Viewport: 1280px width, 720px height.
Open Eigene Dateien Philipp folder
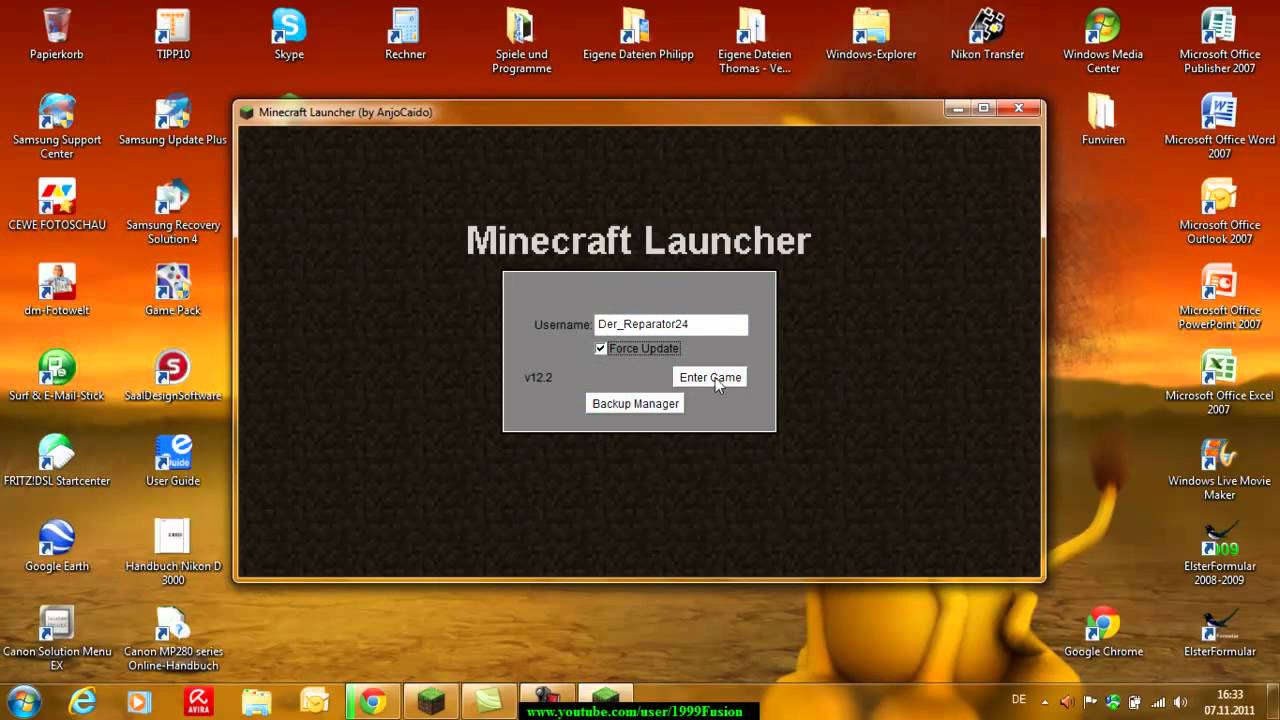click(x=638, y=33)
